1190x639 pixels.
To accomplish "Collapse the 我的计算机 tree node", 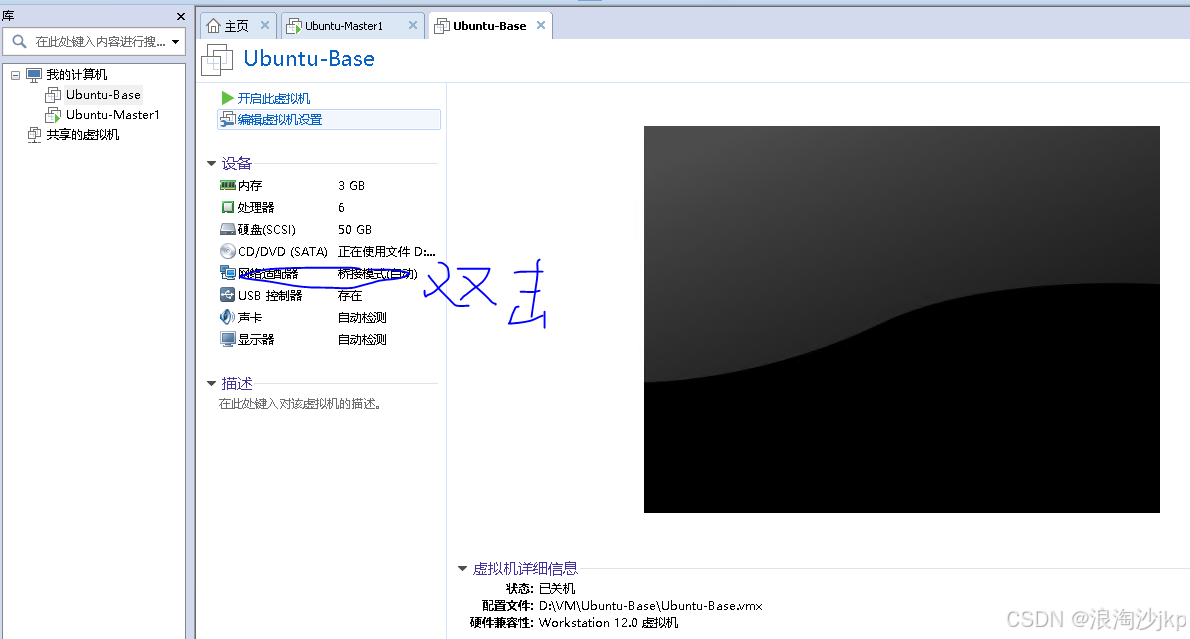I will click(x=15, y=75).
